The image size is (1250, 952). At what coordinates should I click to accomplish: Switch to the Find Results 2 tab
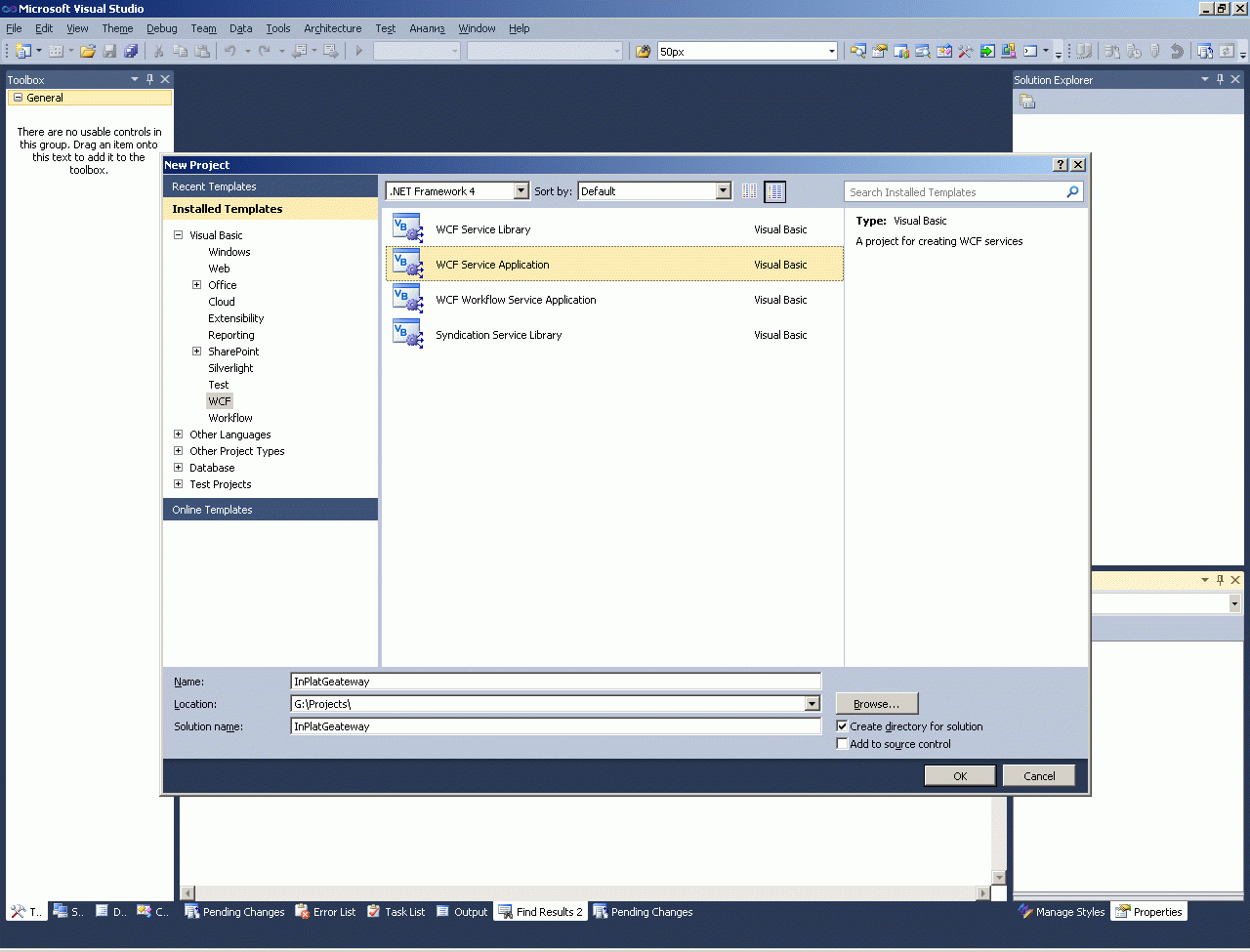click(x=541, y=912)
